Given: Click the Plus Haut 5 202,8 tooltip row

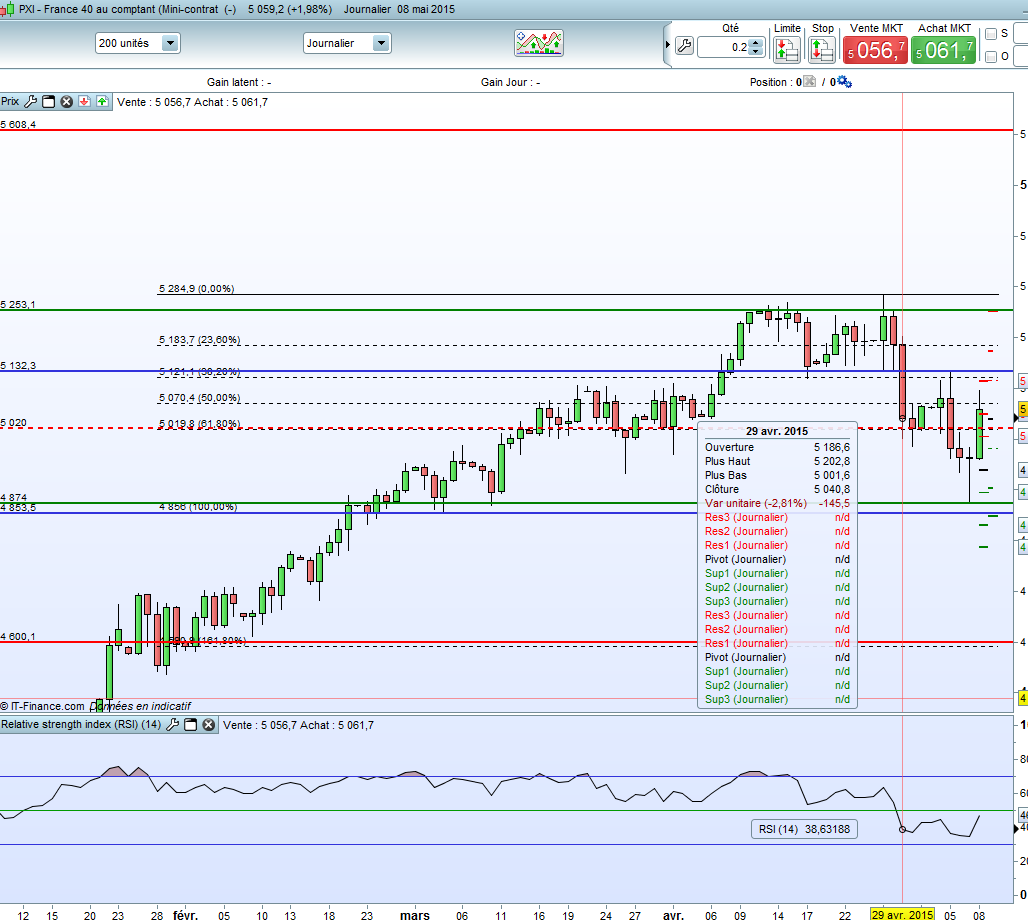Looking at the screenshot, I should pos(777,461).
